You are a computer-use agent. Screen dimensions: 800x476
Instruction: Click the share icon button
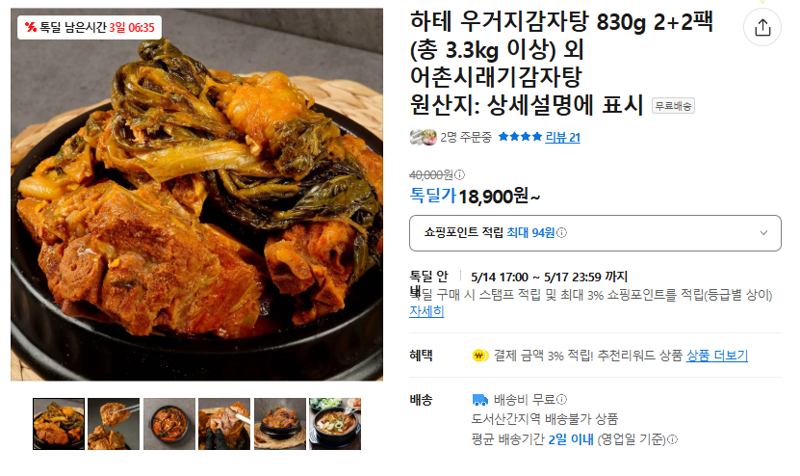762,27
